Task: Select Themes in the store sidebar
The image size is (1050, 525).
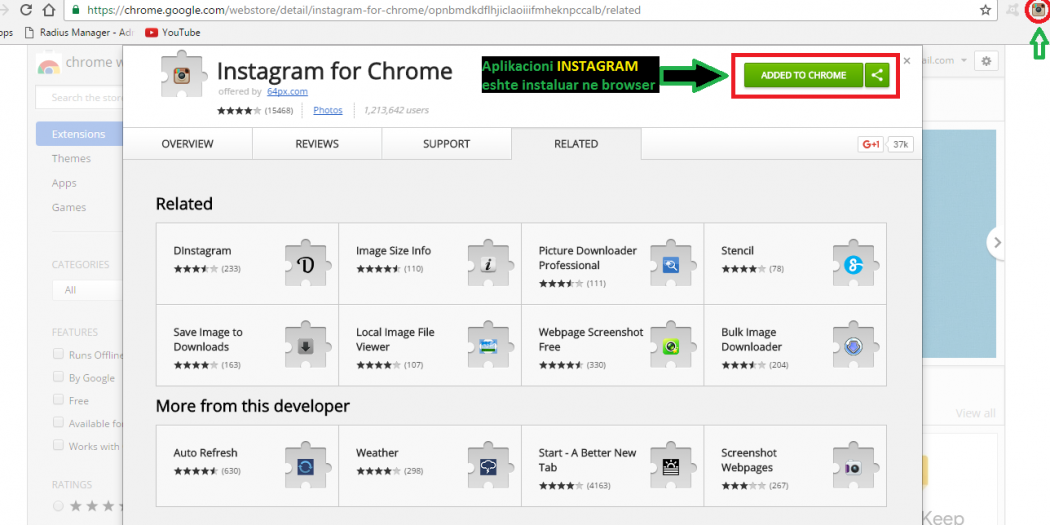Action: (x=71, y=159)
